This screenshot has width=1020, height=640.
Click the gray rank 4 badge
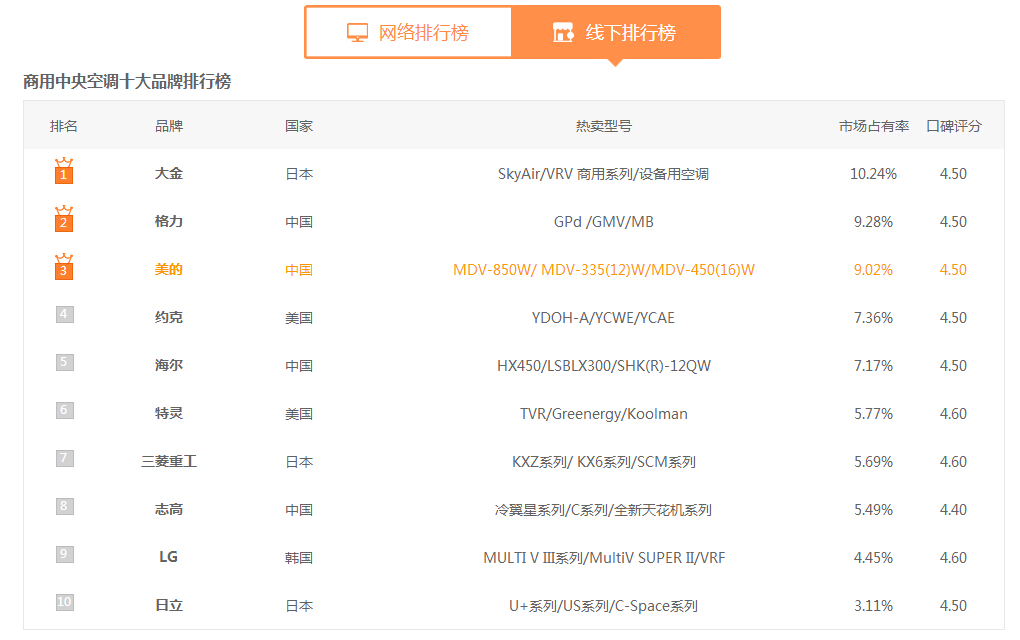pos(64,315)
